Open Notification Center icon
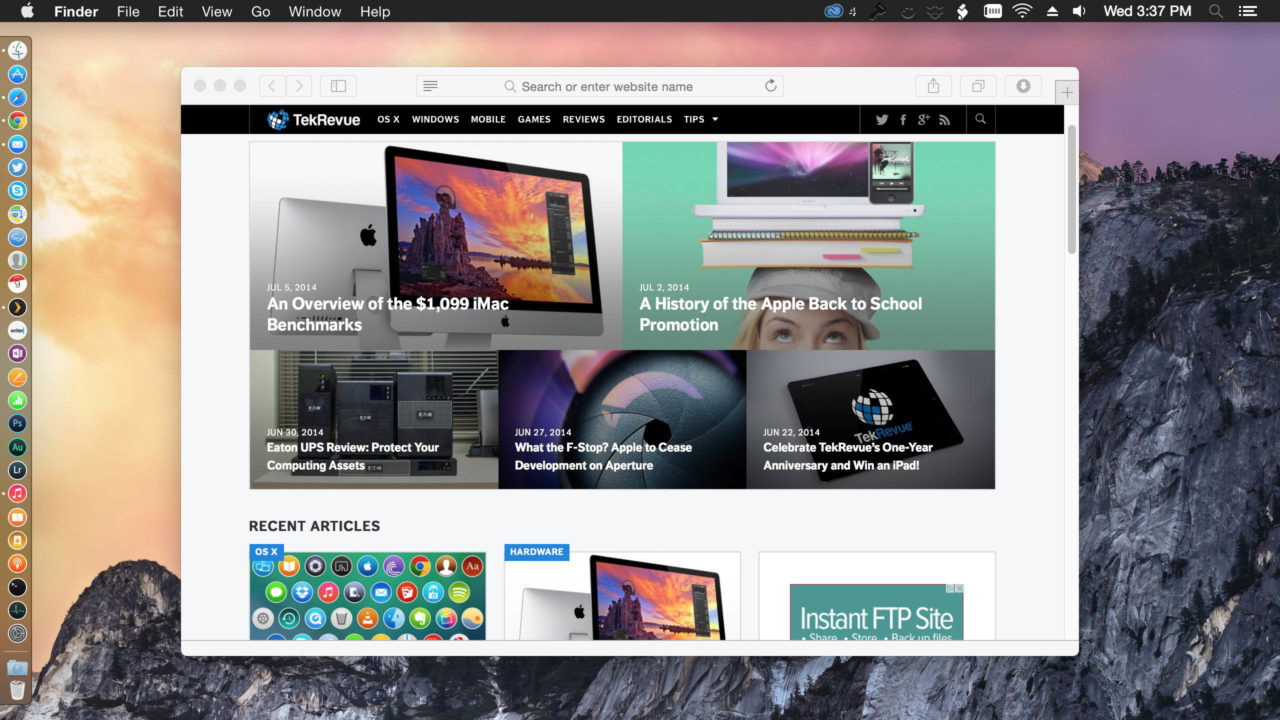Image resolution: width=1280 pixels, height=720 pixels. [1247, 11]
